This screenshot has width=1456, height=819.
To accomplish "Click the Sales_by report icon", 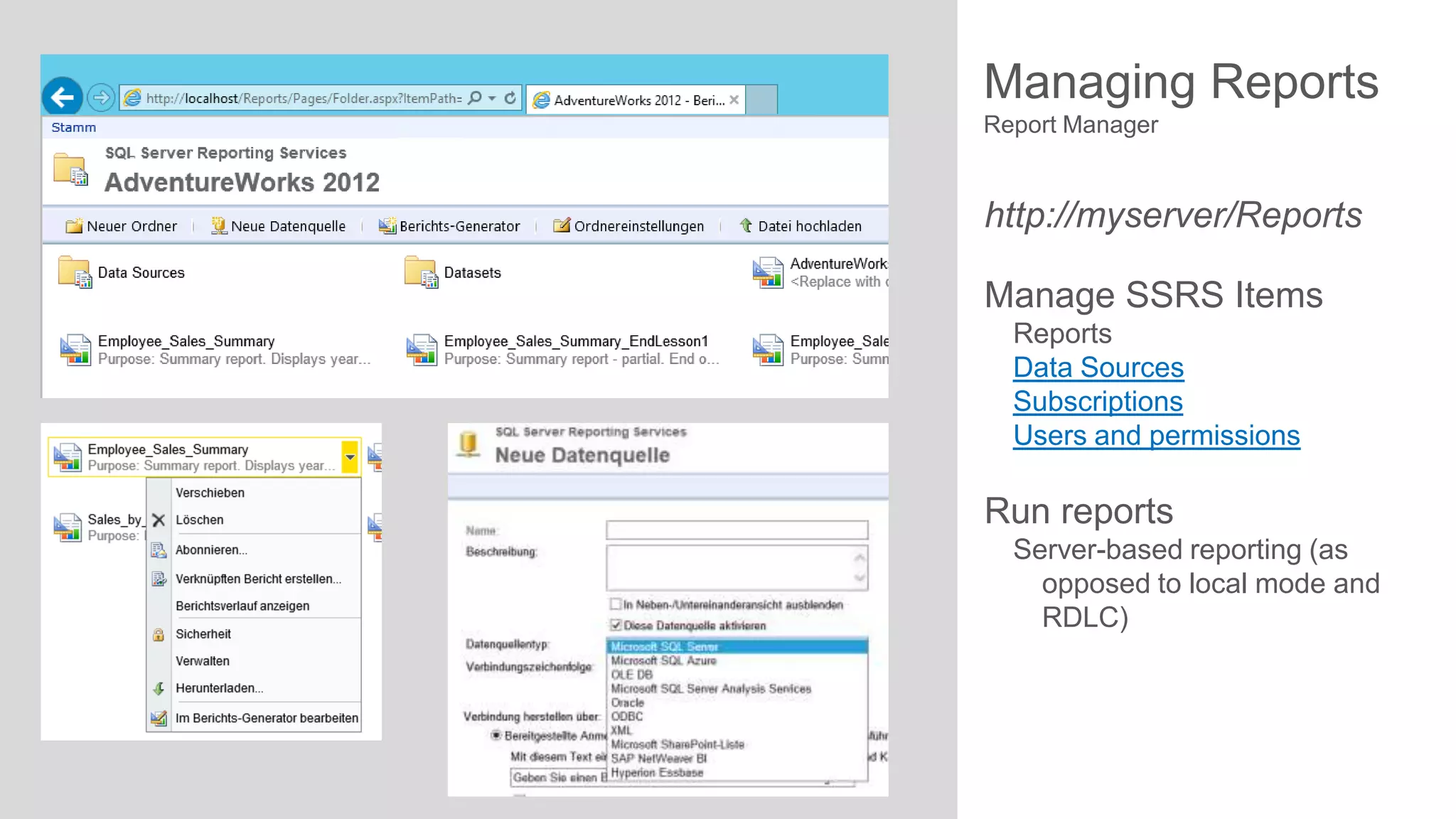I will 68,527.
